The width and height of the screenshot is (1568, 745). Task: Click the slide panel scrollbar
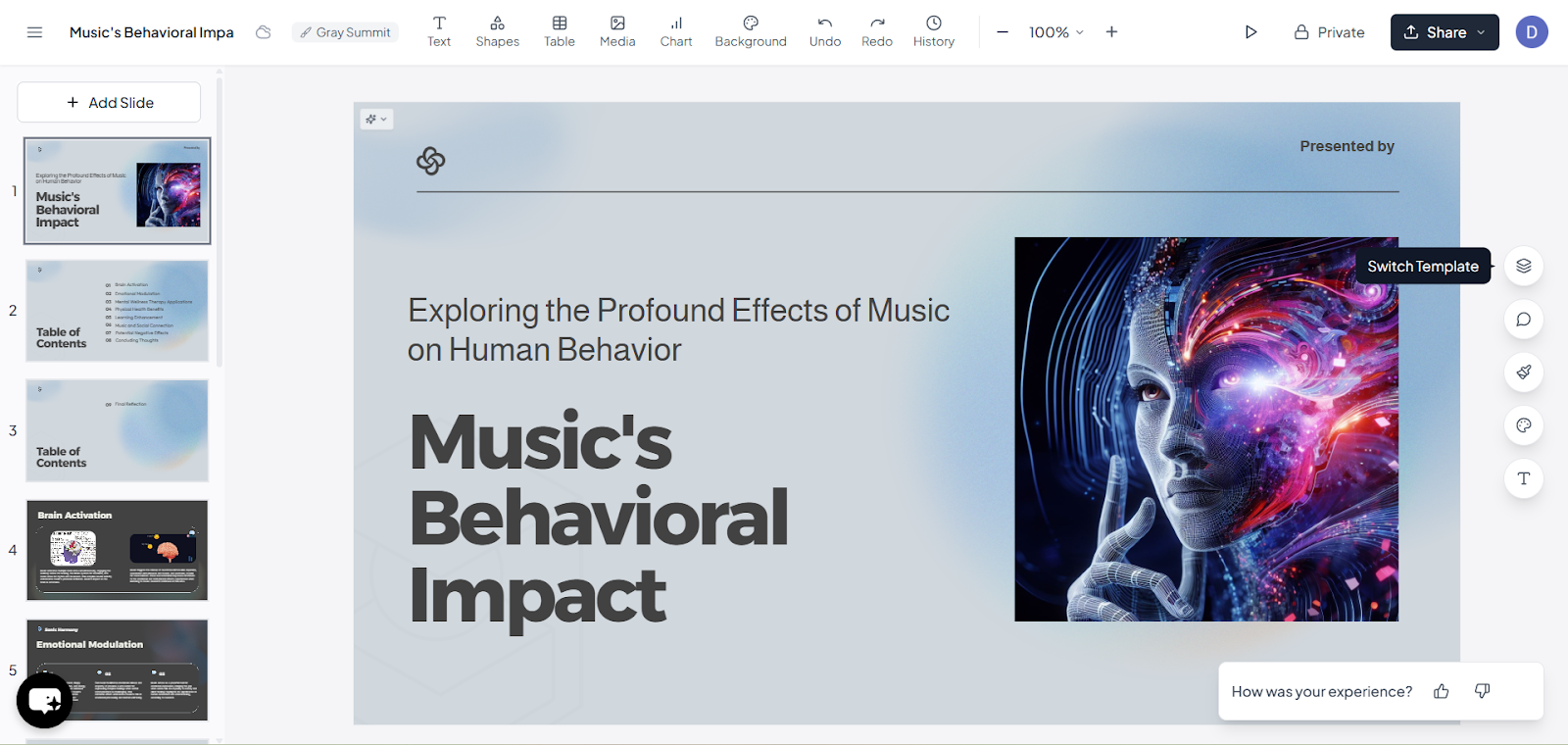(220, 221)
